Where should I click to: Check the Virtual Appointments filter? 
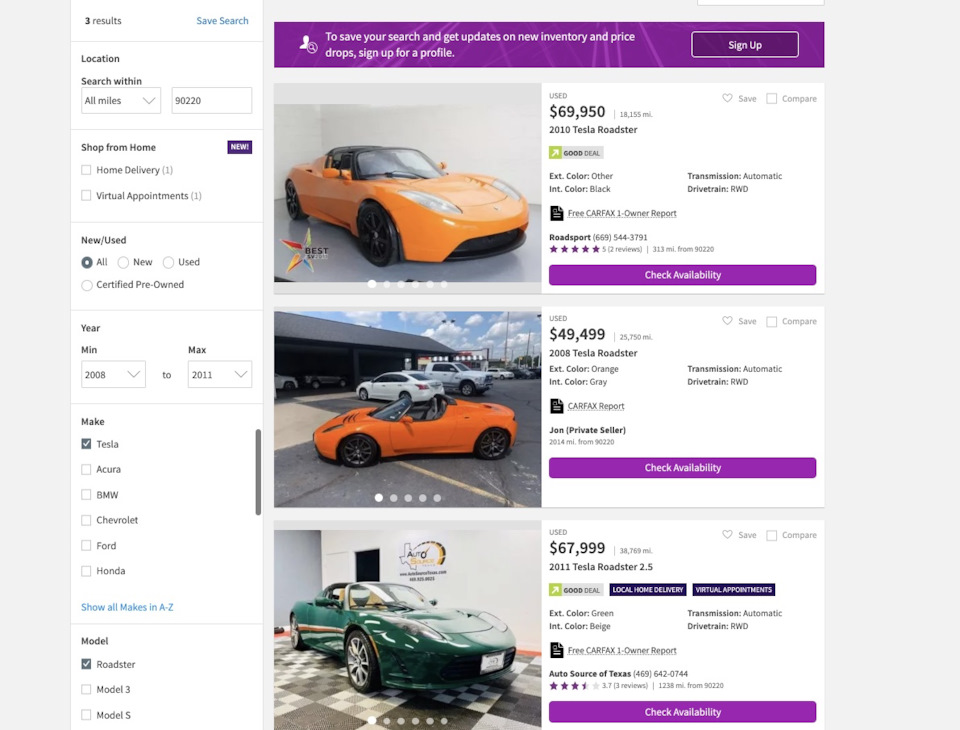click(86, 195)
